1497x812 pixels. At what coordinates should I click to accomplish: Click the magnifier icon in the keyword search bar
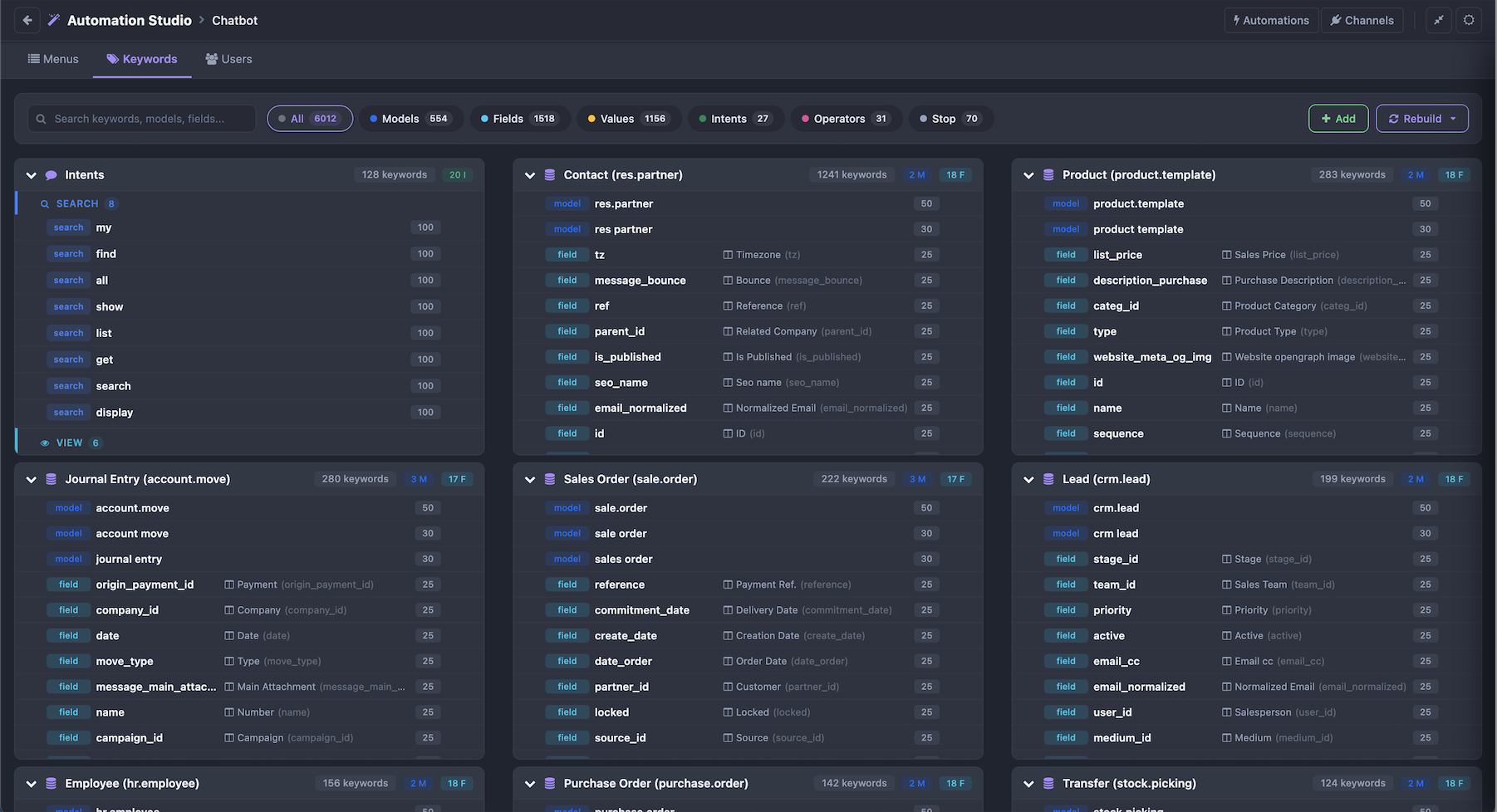(x=41, y=118)
